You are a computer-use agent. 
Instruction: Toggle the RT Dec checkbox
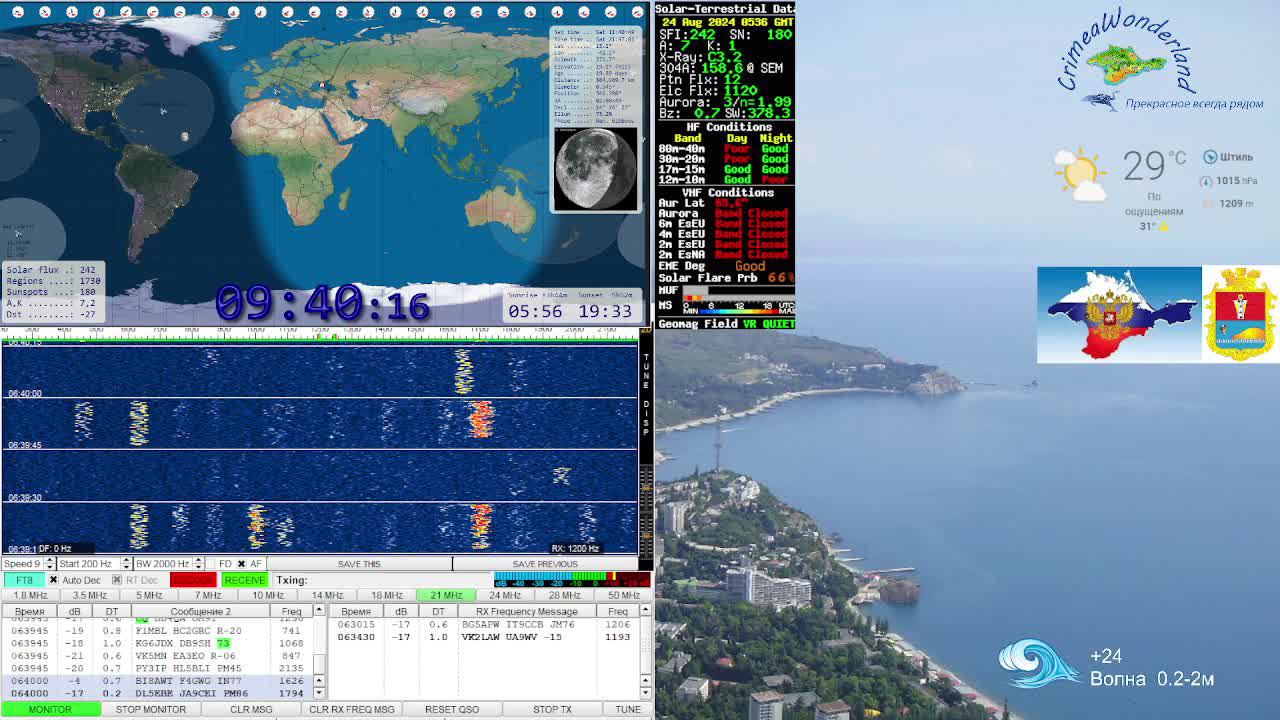tap(117, 580)
